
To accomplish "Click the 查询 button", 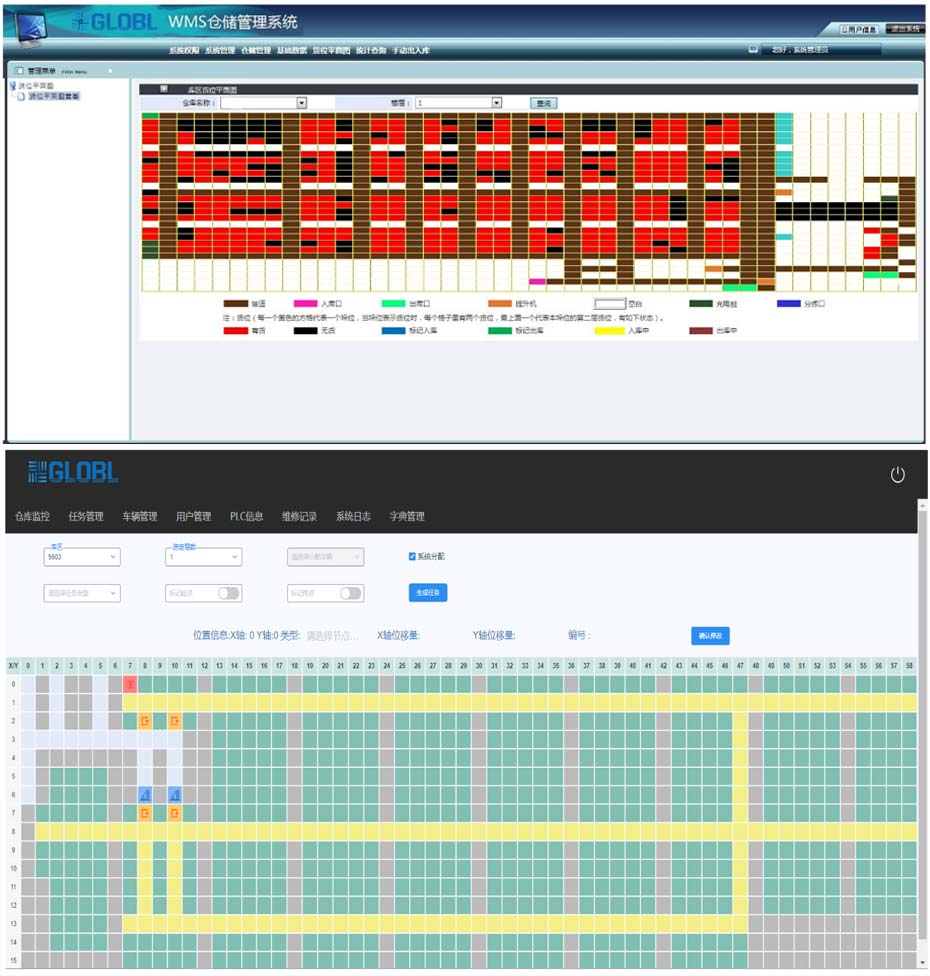I will pos(542,102).
